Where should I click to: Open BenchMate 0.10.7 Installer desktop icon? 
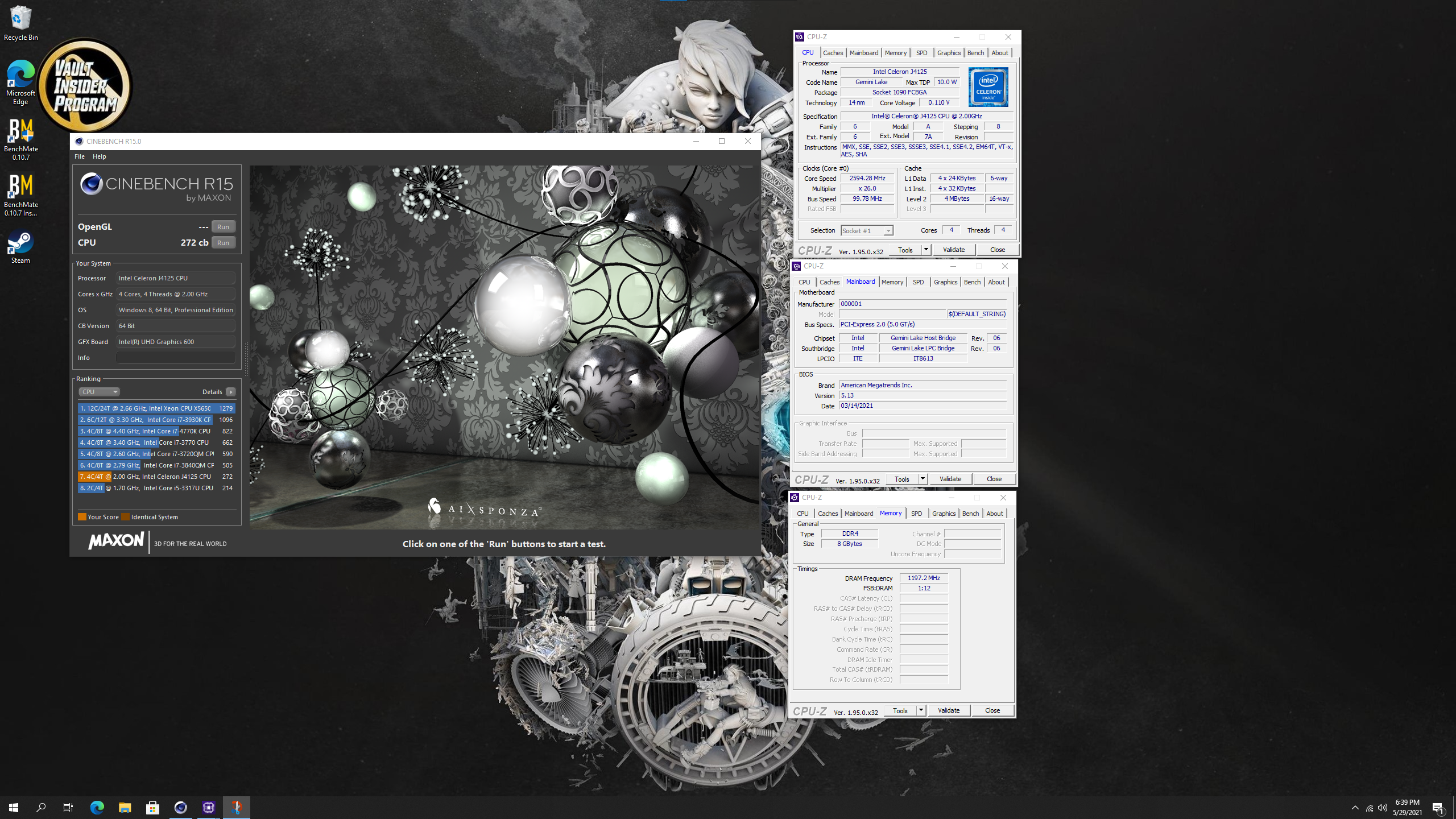(x=20, y=195)
